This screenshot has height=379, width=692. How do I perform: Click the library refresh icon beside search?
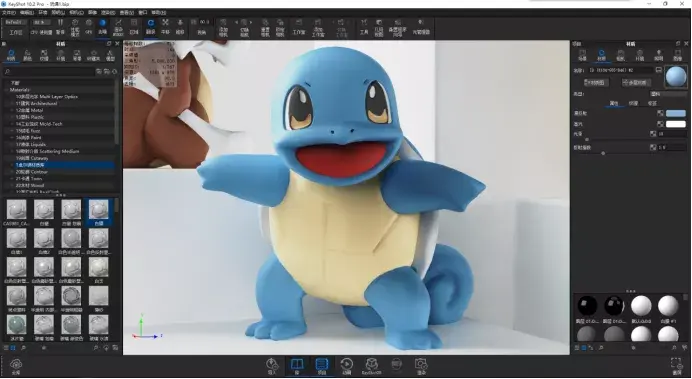click(115, 71)
